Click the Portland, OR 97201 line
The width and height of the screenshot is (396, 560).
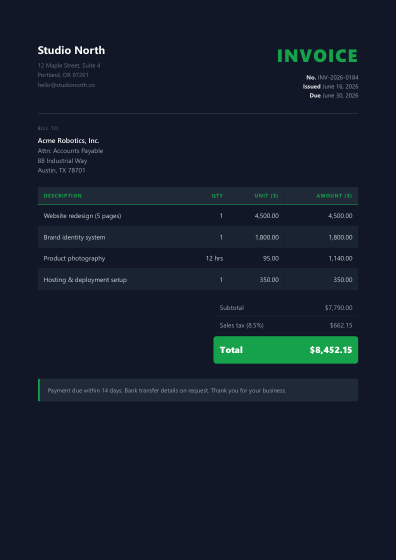click(63, 75)
